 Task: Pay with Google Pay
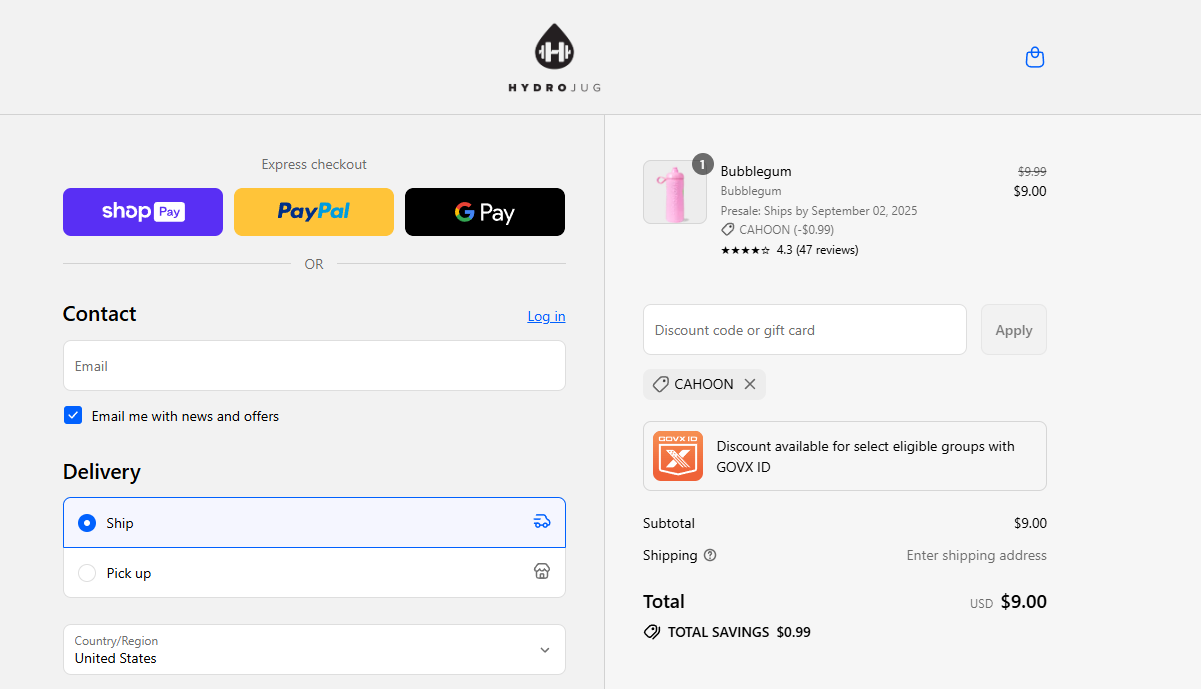coord(485,212)
